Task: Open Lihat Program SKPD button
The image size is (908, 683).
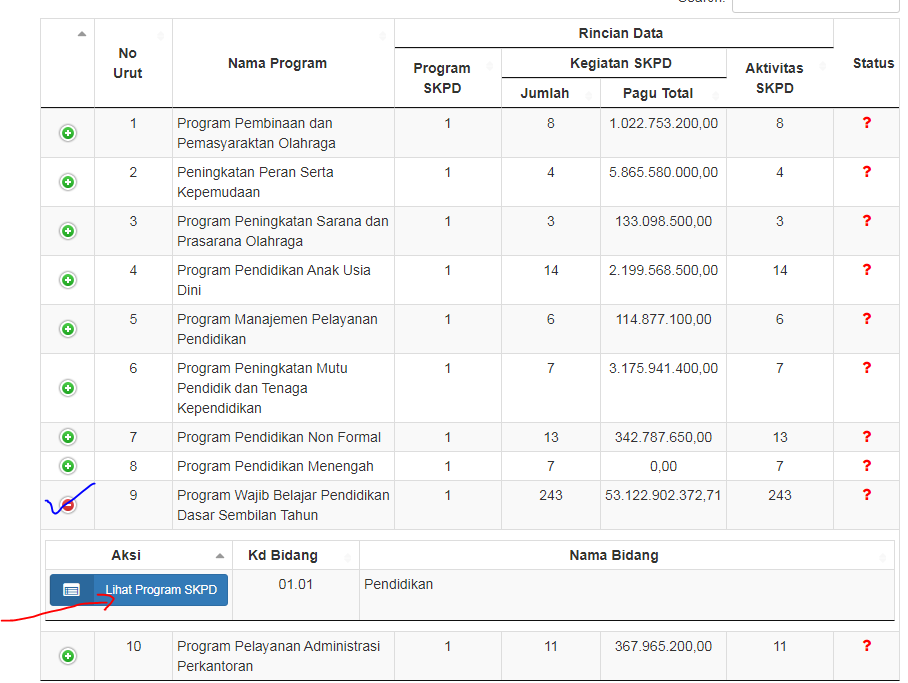Action: tap(139, 590)
